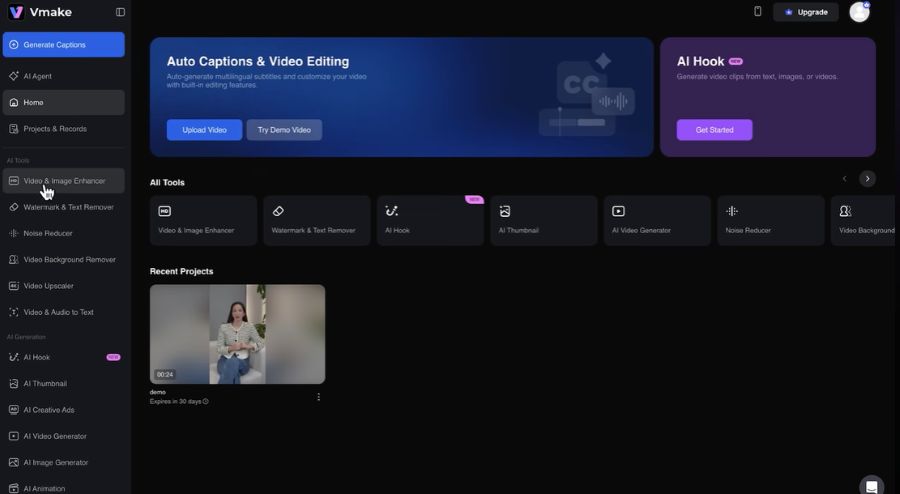The height and width of the screenshot is (494, 900).
Task: Open the AI Video Generator tool card
Action: pyautogui.click(x=657, y=221)
